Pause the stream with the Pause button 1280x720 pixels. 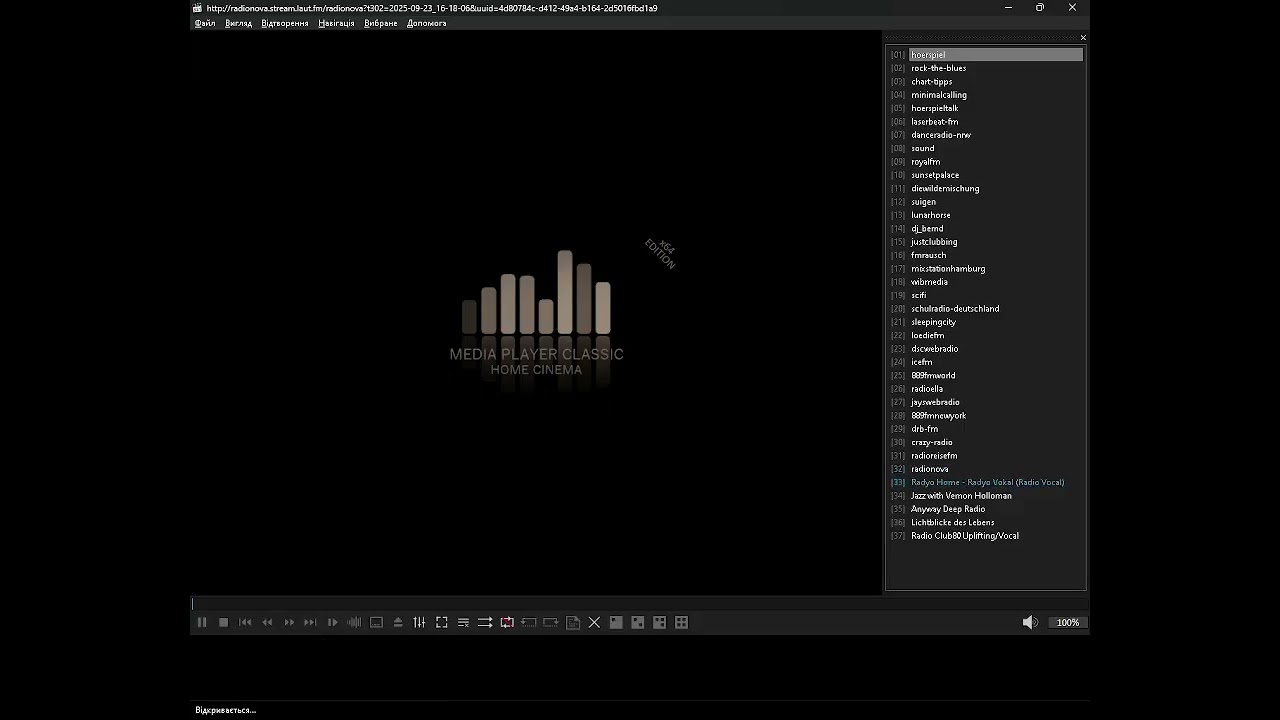click(202, 622)
